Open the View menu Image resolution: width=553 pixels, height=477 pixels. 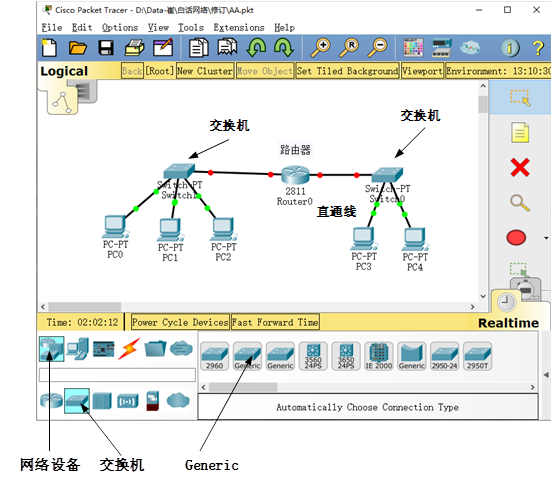point(158,27)
